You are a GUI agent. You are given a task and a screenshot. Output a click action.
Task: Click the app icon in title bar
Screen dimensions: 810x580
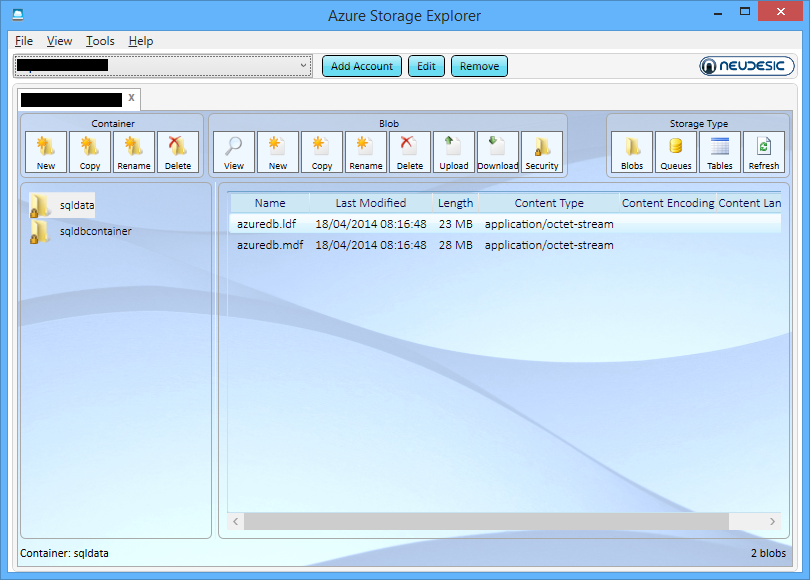pyautogui.click(x=18, y=14)
